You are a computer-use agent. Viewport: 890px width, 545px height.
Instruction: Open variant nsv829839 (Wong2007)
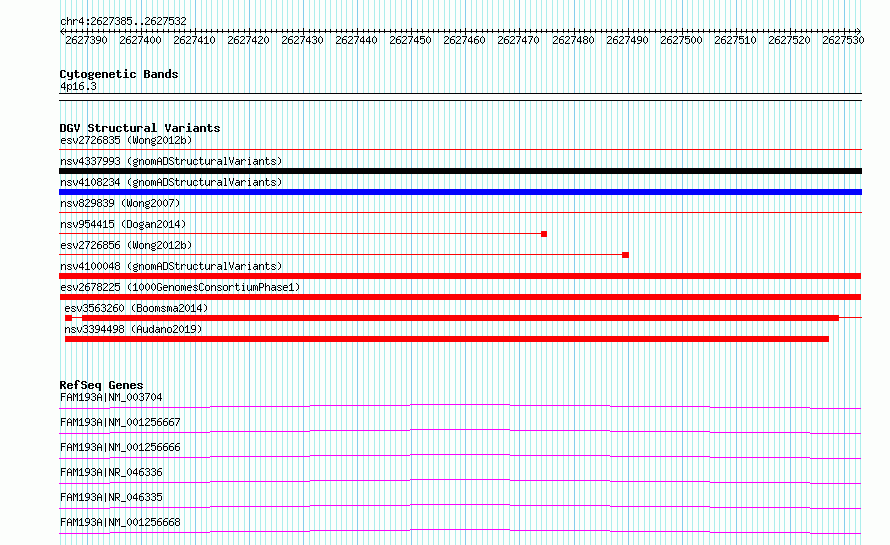pos(120,203)
